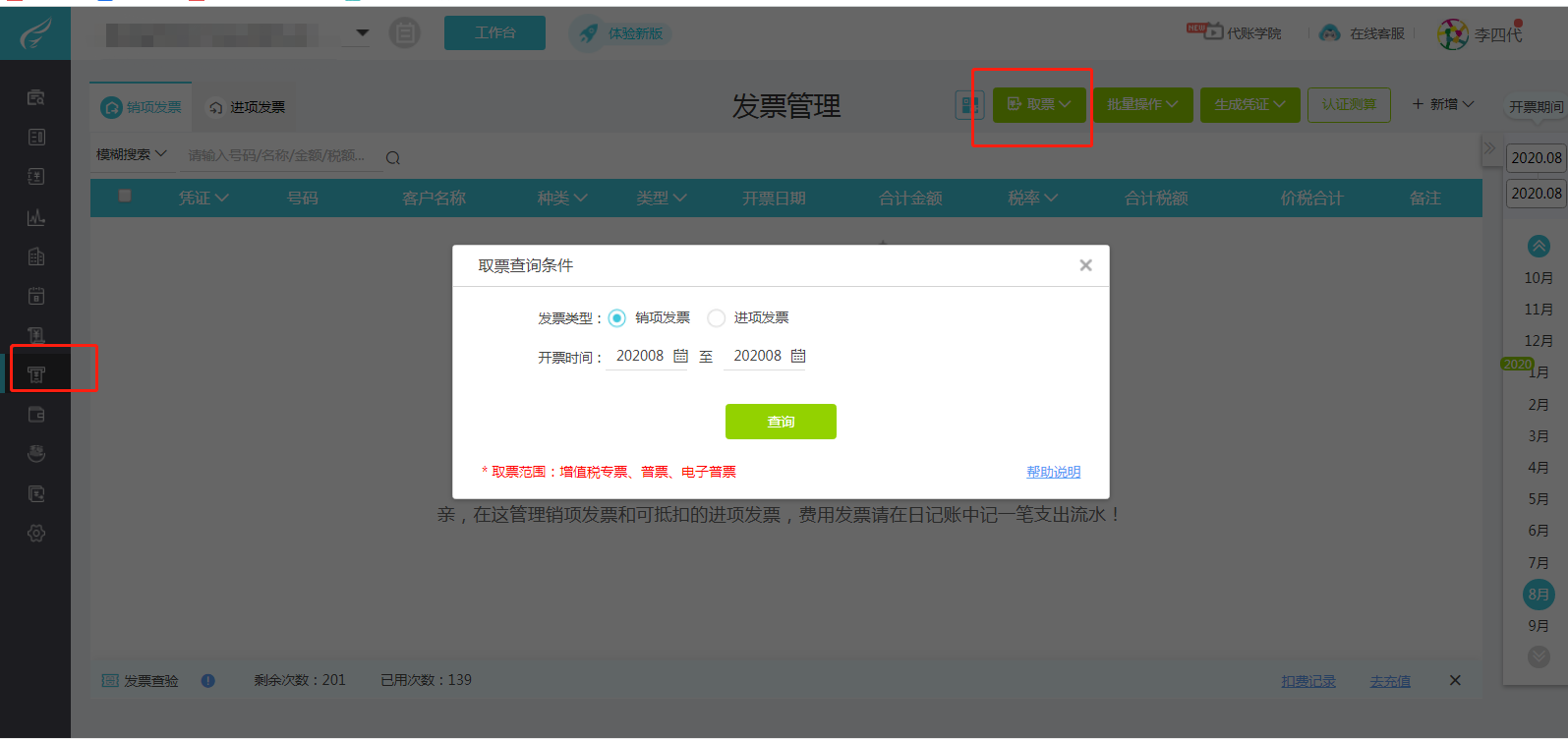1568x739 pixels.
Task: Open the 帮助说明 link
Action: [x=1053, y=472]
